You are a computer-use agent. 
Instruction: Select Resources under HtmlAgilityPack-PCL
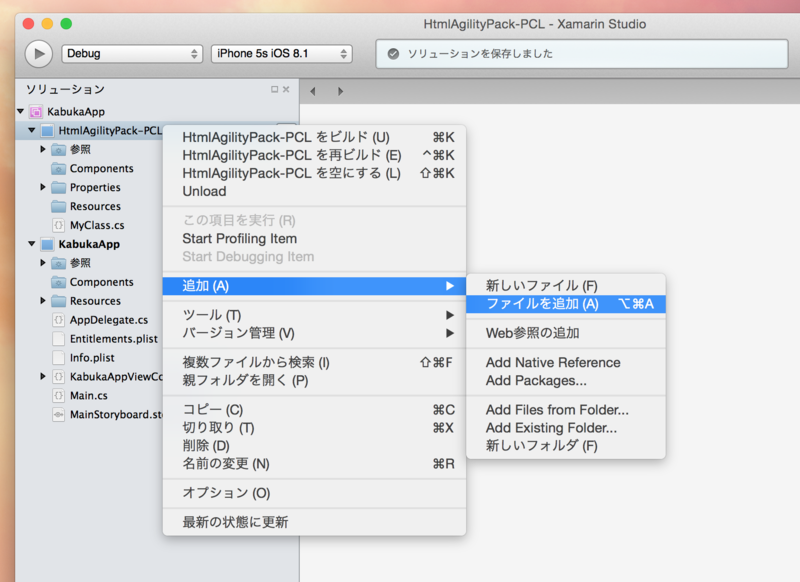pos(95,206)
